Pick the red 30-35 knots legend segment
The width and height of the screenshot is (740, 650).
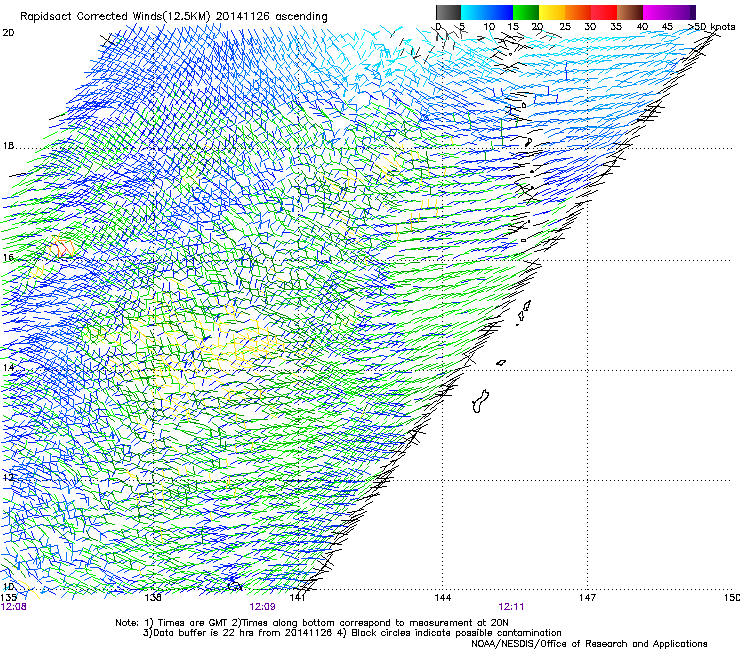[x=604, y=12]
